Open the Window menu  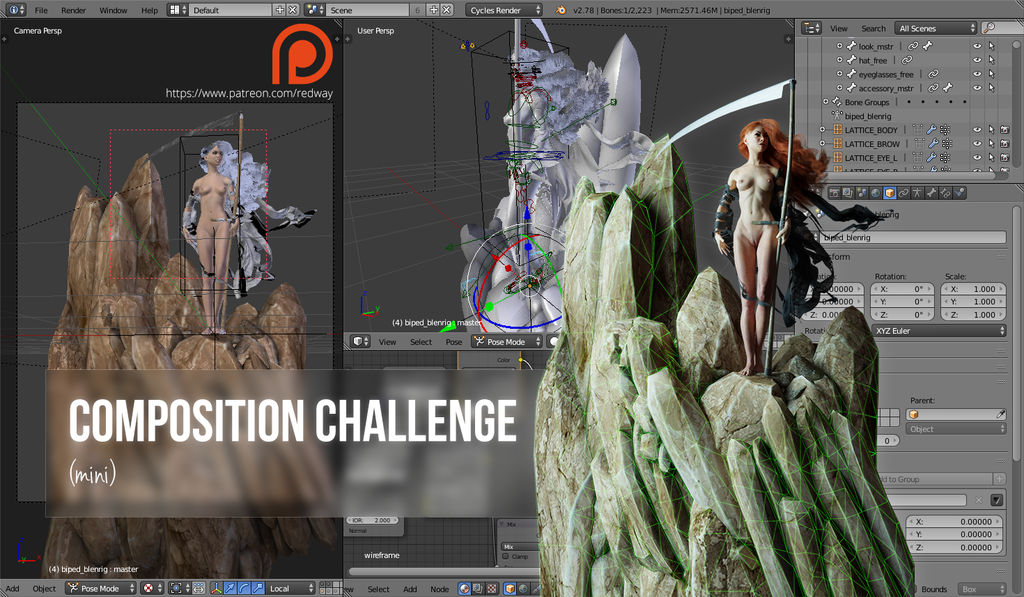coord(113,10)
